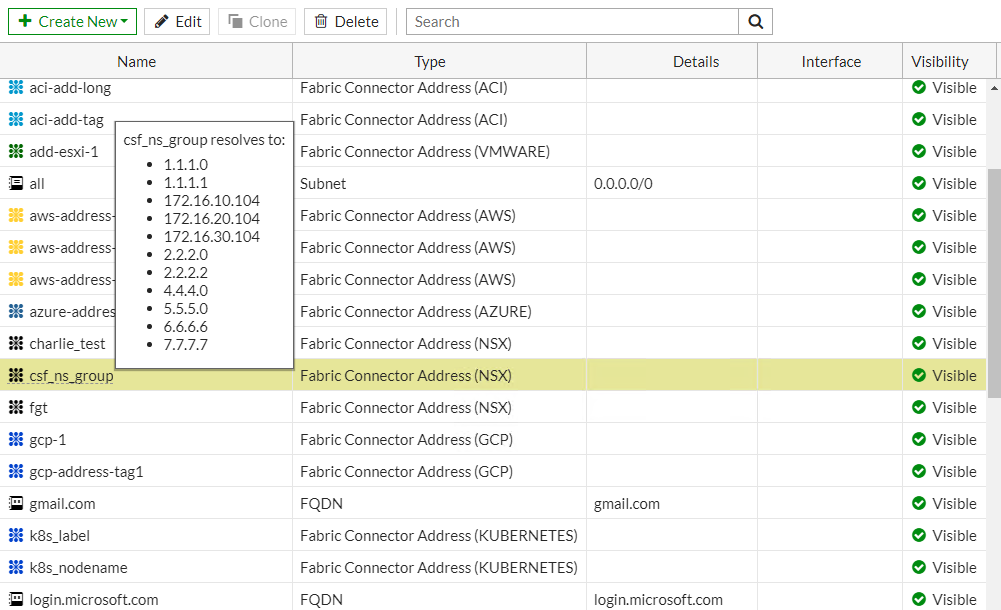Click the csf_ns_group NSX icon
1001x610 pixels.
click(x=16, y=376)
